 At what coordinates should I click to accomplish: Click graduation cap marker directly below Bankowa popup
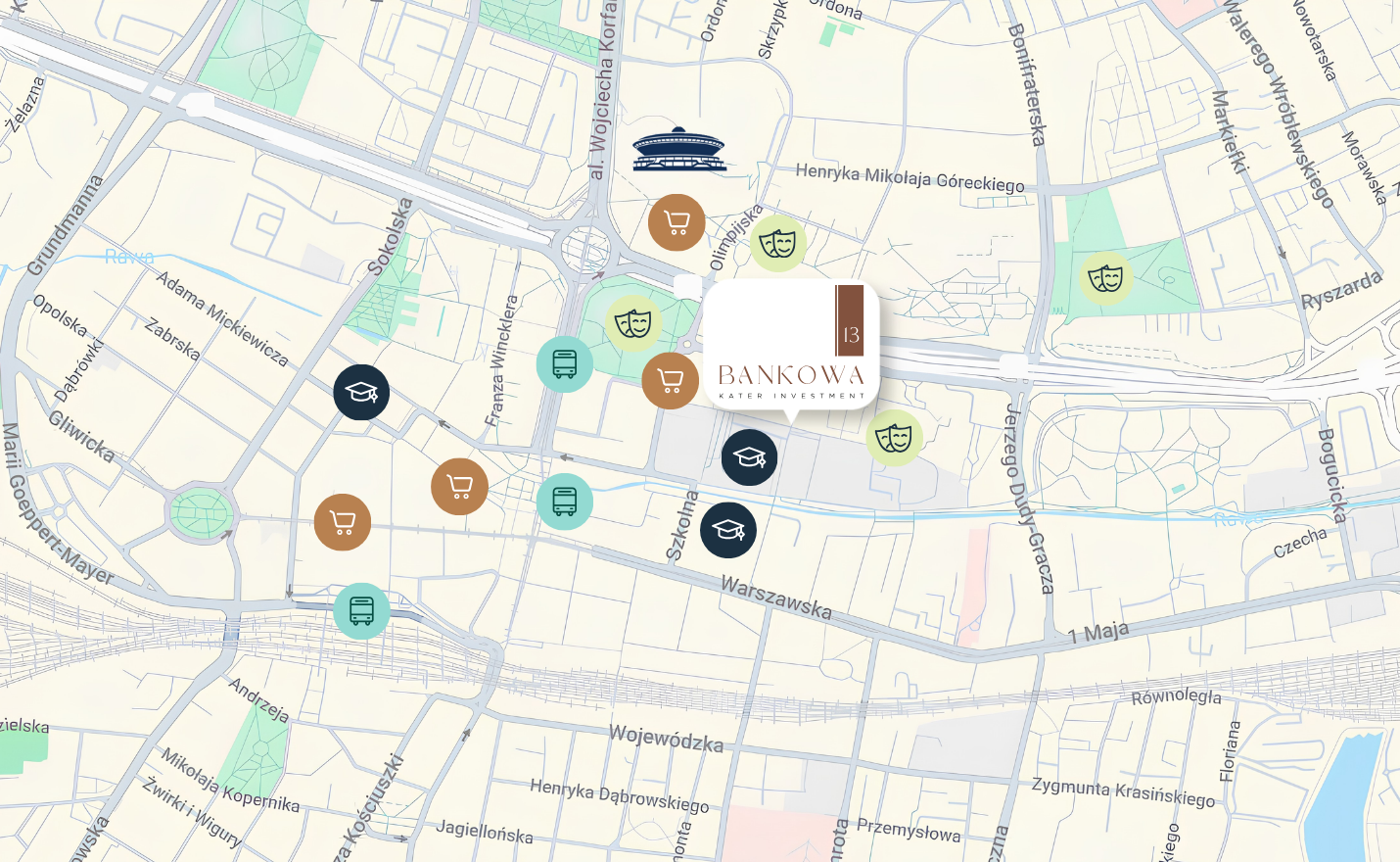click(x=750, y=457)
